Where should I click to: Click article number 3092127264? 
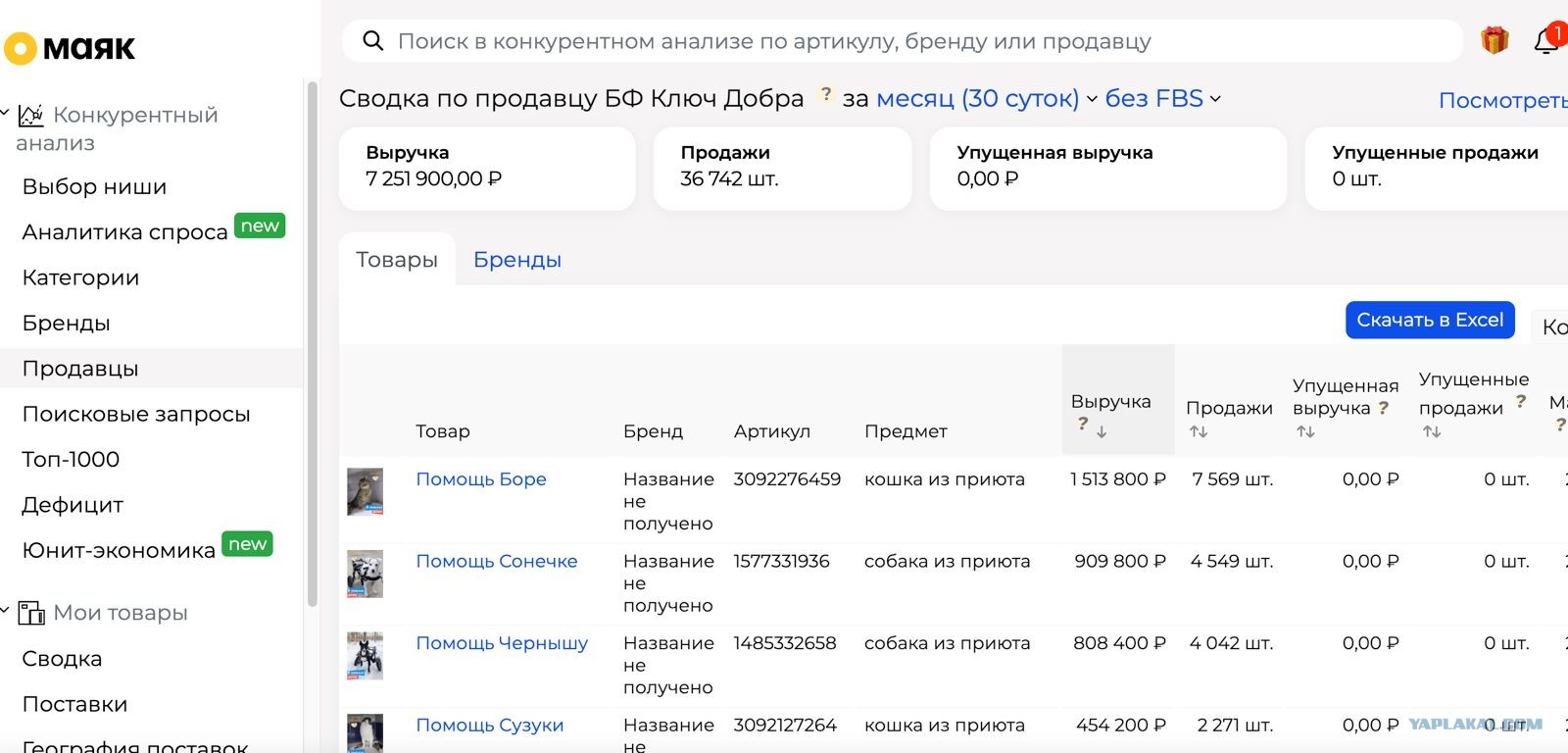[785, 726]
